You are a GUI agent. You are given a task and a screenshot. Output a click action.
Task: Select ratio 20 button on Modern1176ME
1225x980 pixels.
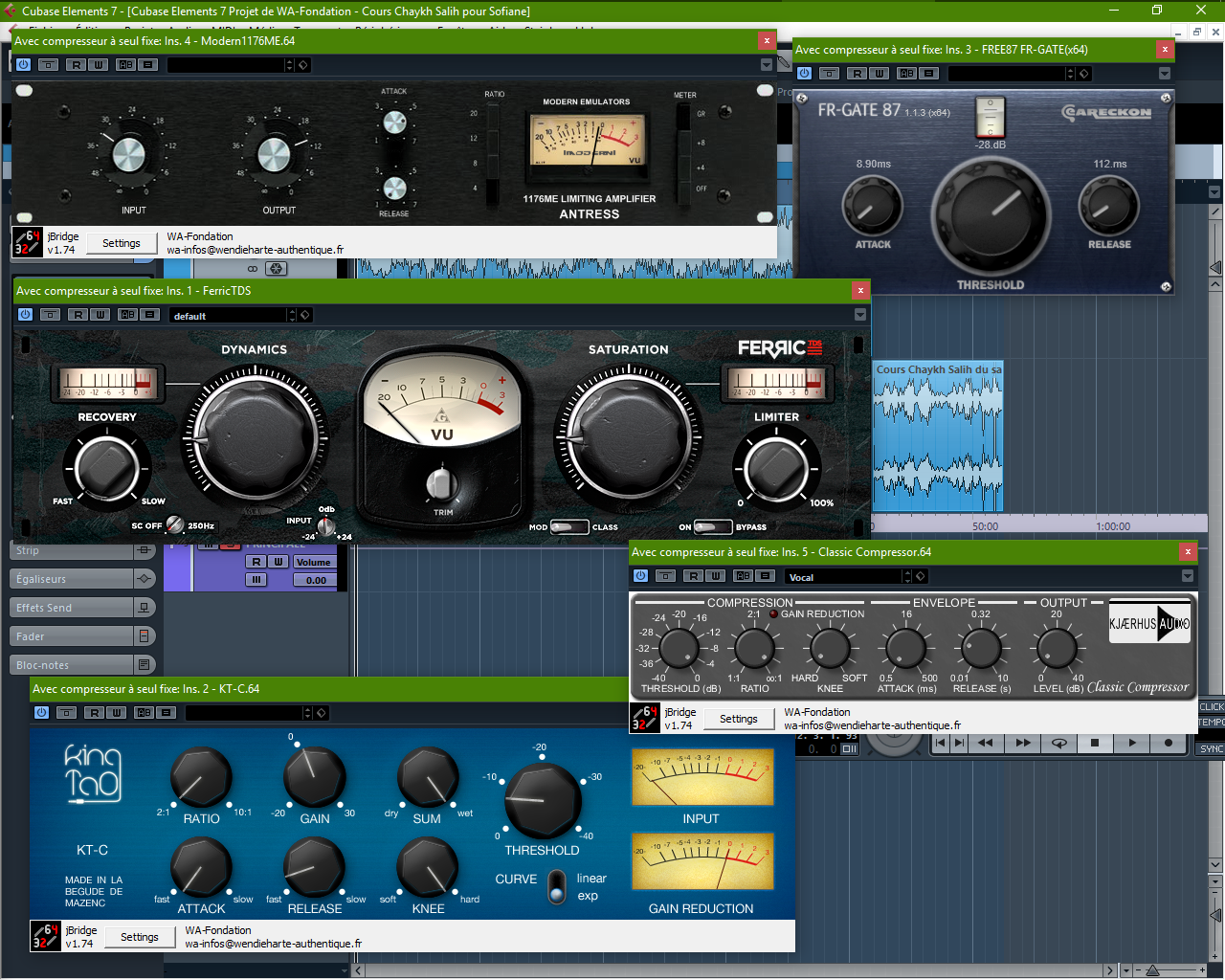coord(492,113)
